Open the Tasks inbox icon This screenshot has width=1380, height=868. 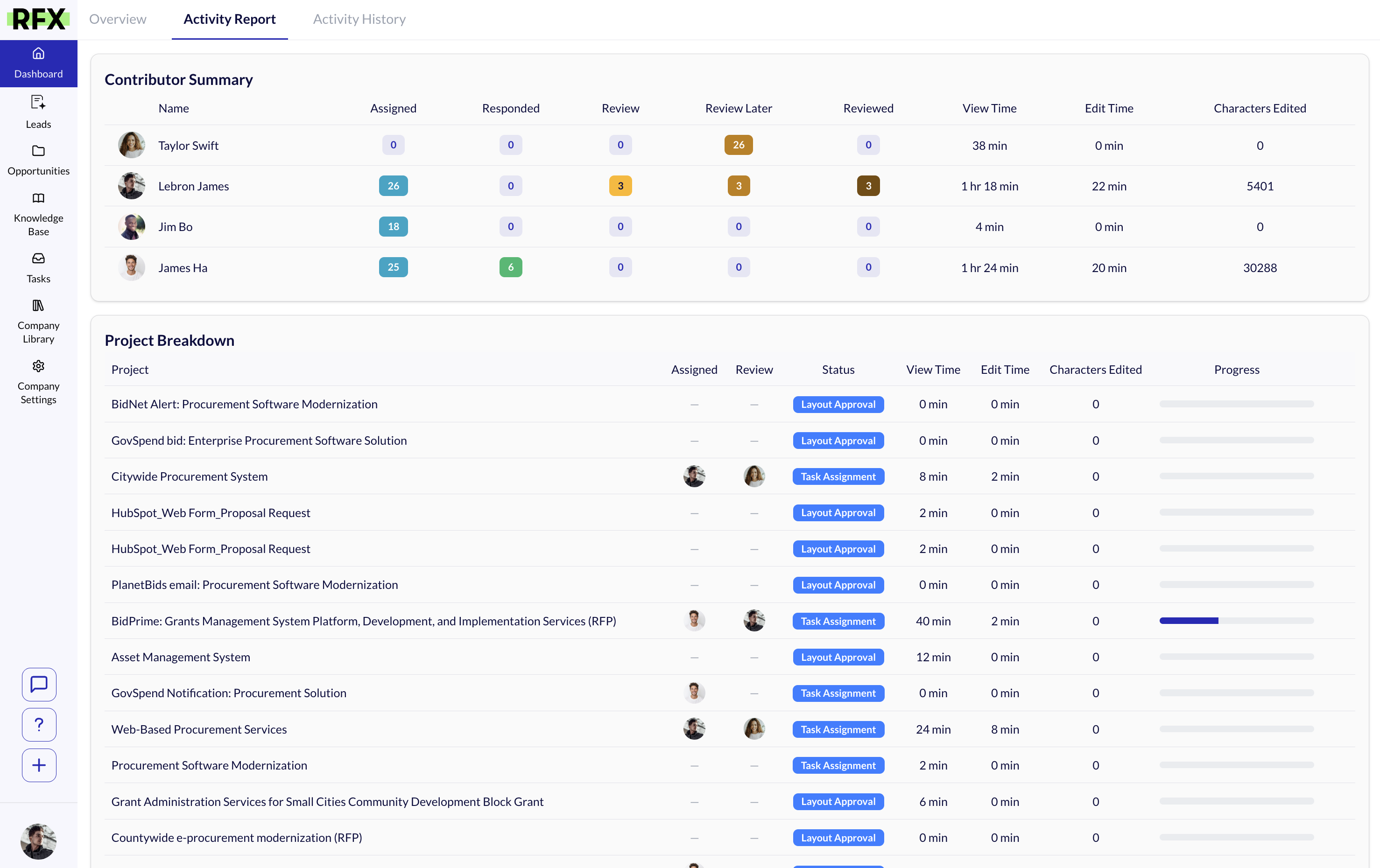click(38, 259)
